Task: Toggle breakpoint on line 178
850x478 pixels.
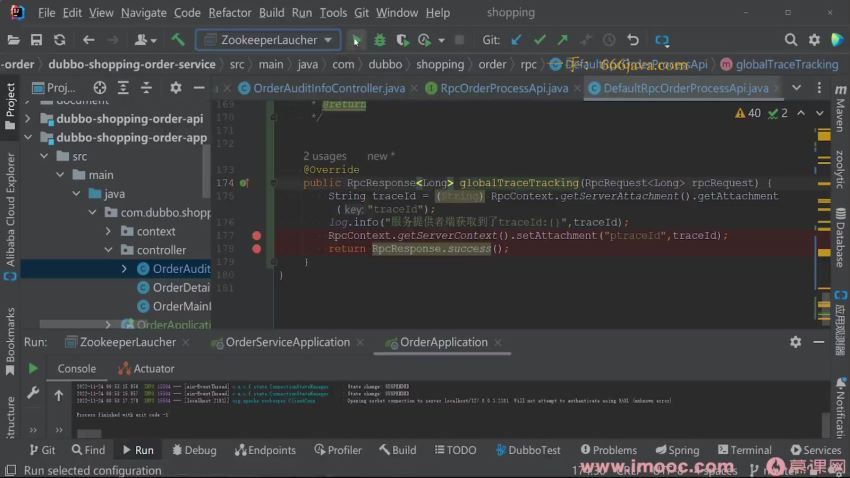Action: point(256,249)
